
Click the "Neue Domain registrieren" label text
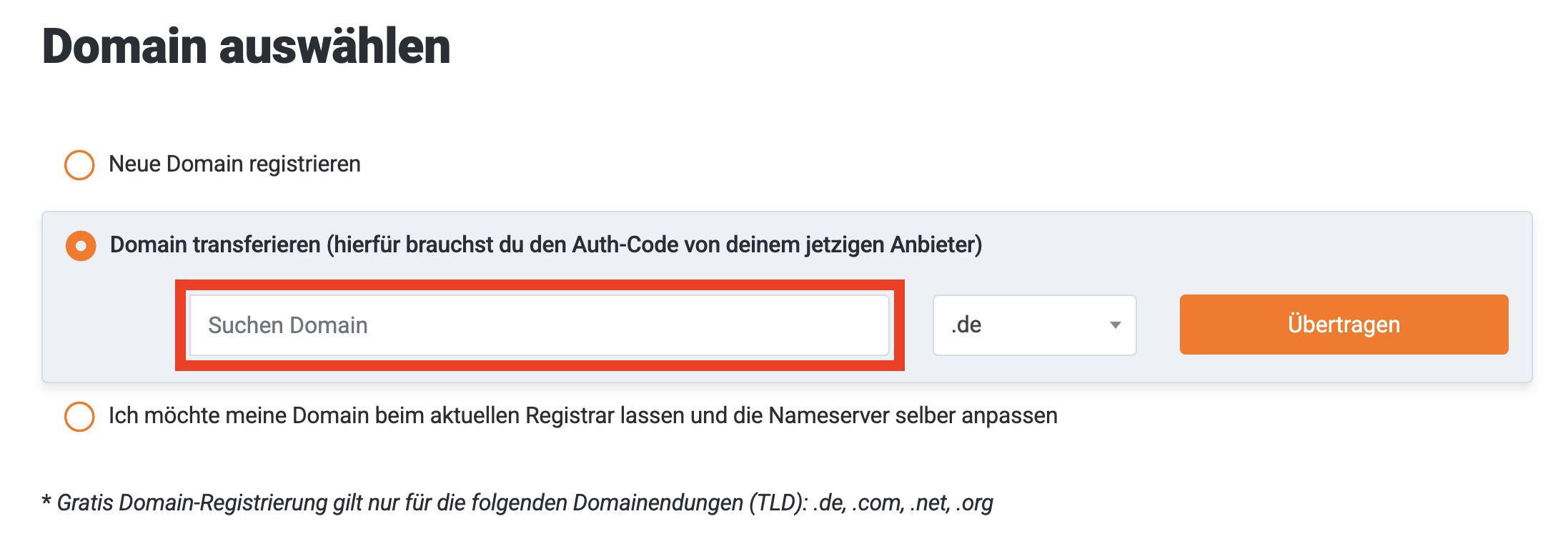click(234, 164)
